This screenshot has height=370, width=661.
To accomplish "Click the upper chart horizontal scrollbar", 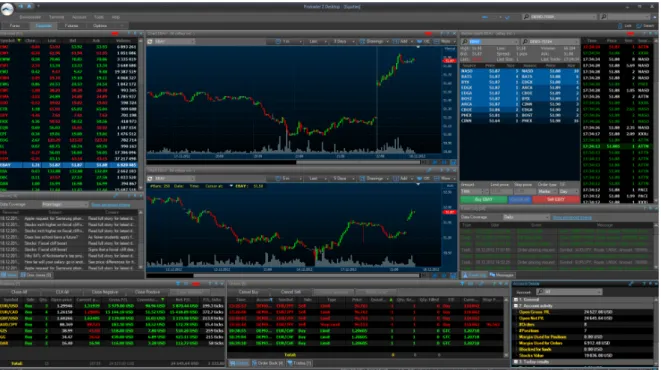I will (358, 162).
